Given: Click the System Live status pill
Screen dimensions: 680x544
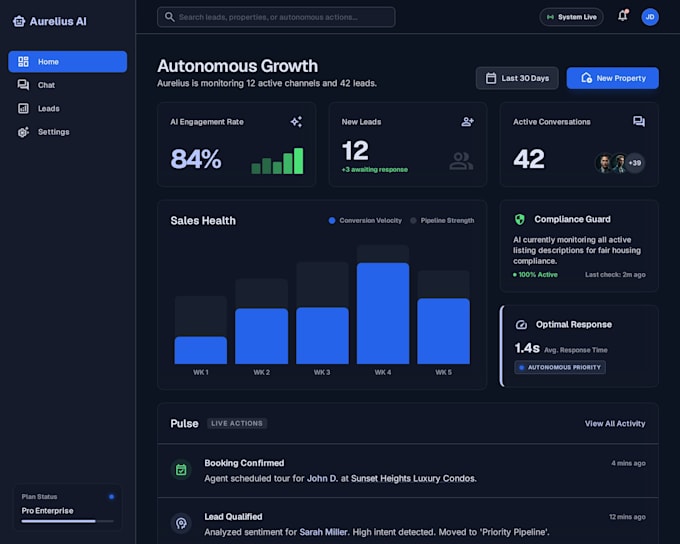Looking at the screenshot, I should click(571, 17).
